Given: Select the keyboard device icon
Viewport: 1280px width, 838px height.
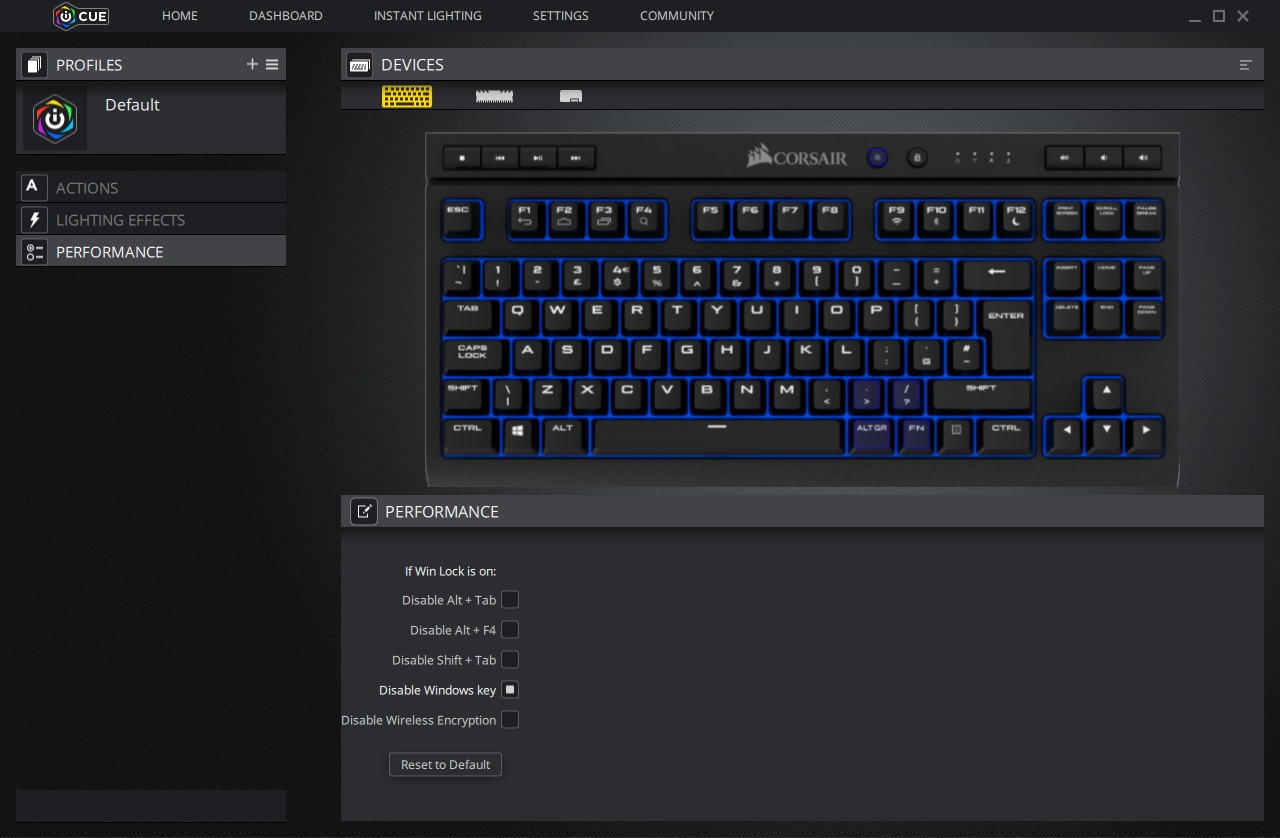Looking at the screenshot, I should click(x=407, y=96).
